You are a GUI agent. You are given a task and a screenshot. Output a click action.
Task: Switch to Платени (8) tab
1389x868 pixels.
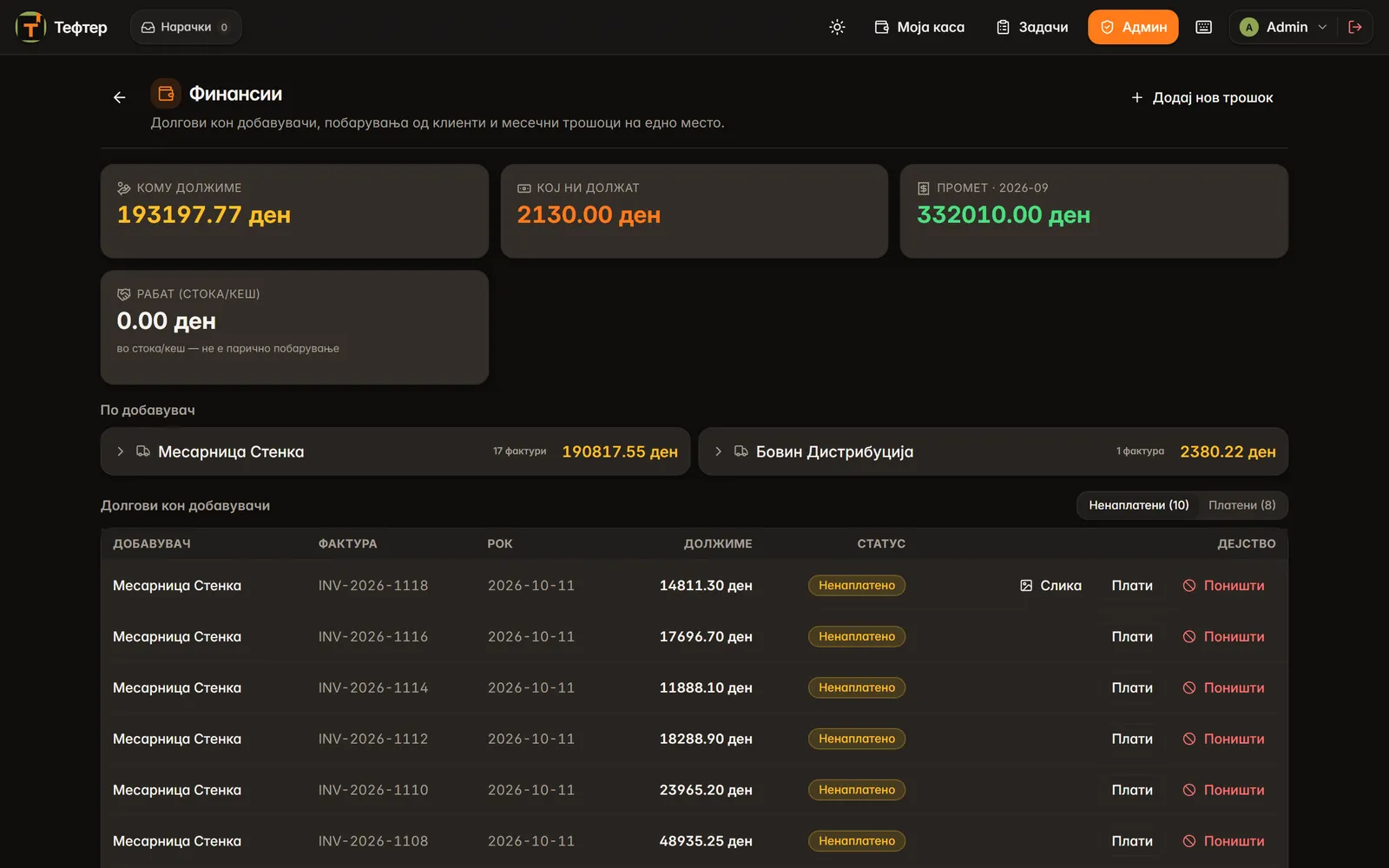click(1242, 505)
